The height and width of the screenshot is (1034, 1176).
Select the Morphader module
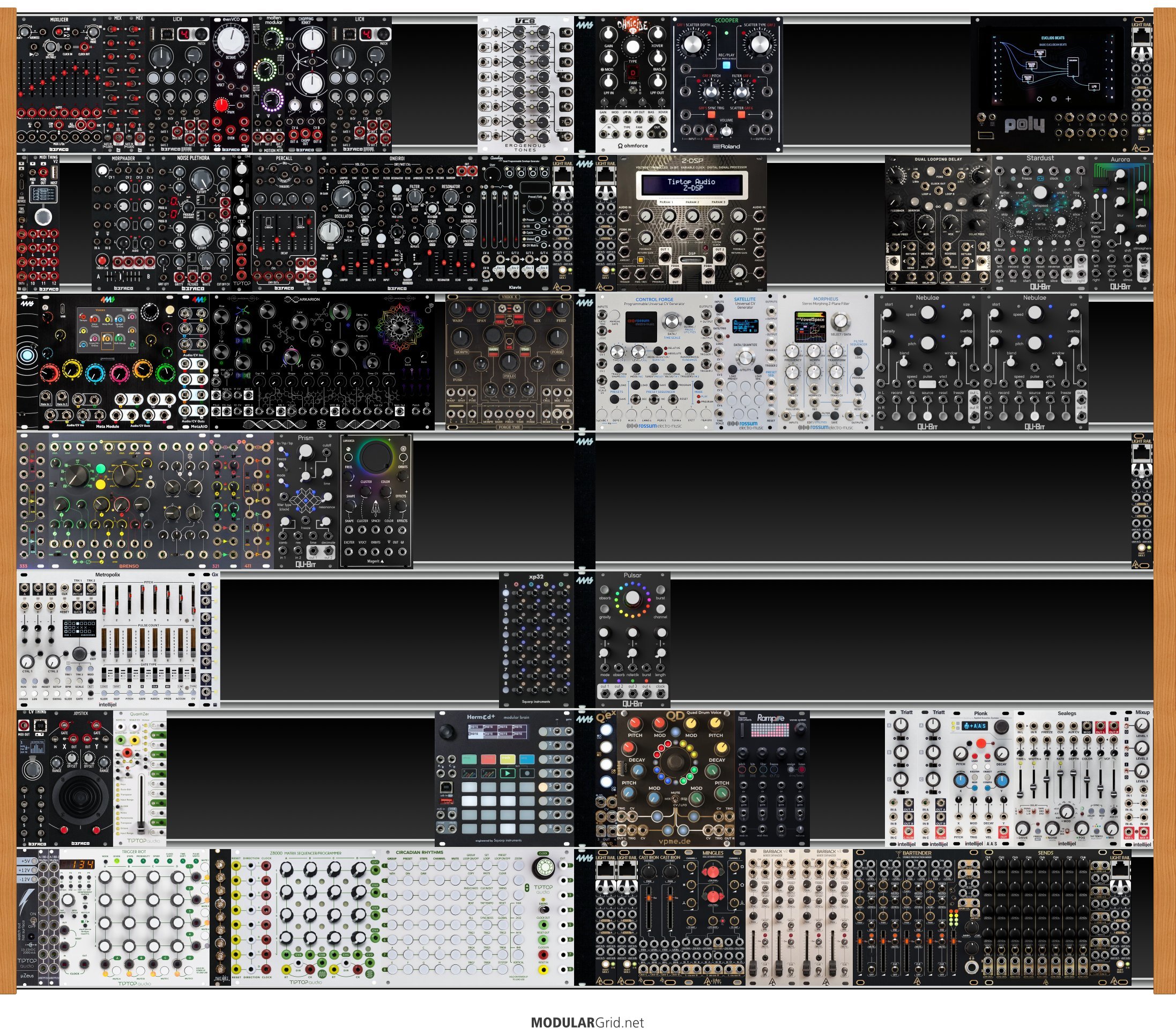click(x=123, y=224)
